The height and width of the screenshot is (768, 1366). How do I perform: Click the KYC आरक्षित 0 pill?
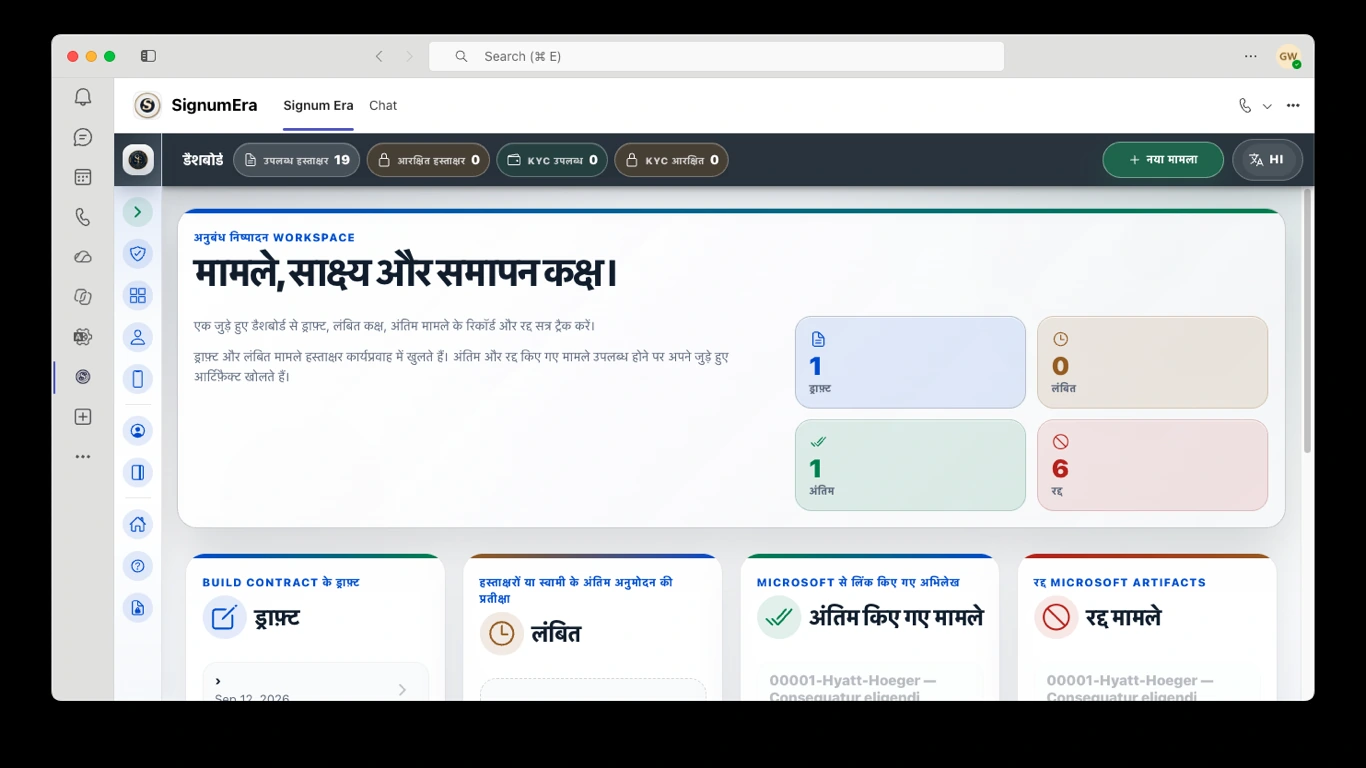[671, 160]
